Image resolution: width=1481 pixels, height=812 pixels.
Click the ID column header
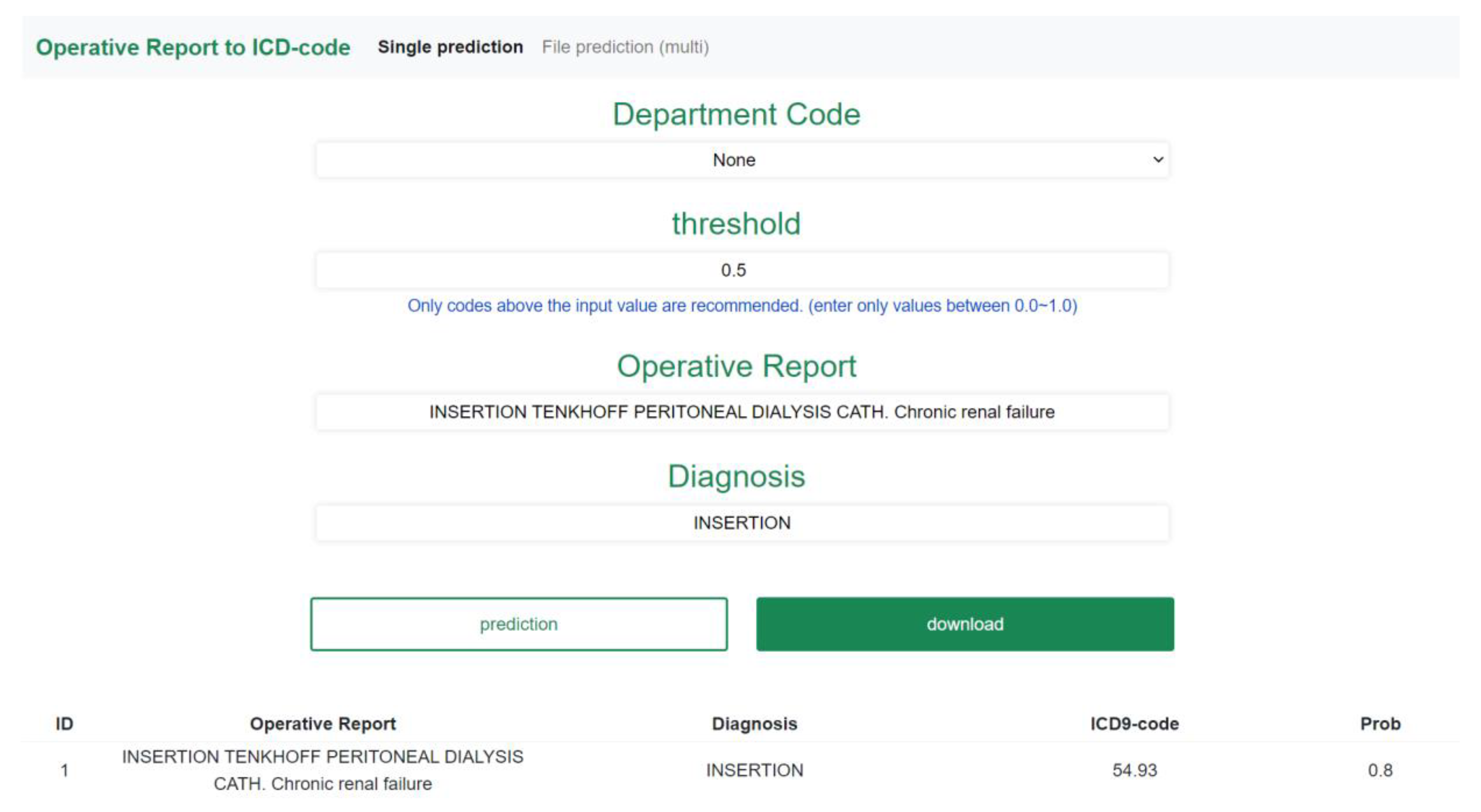(x=64, y=724)
